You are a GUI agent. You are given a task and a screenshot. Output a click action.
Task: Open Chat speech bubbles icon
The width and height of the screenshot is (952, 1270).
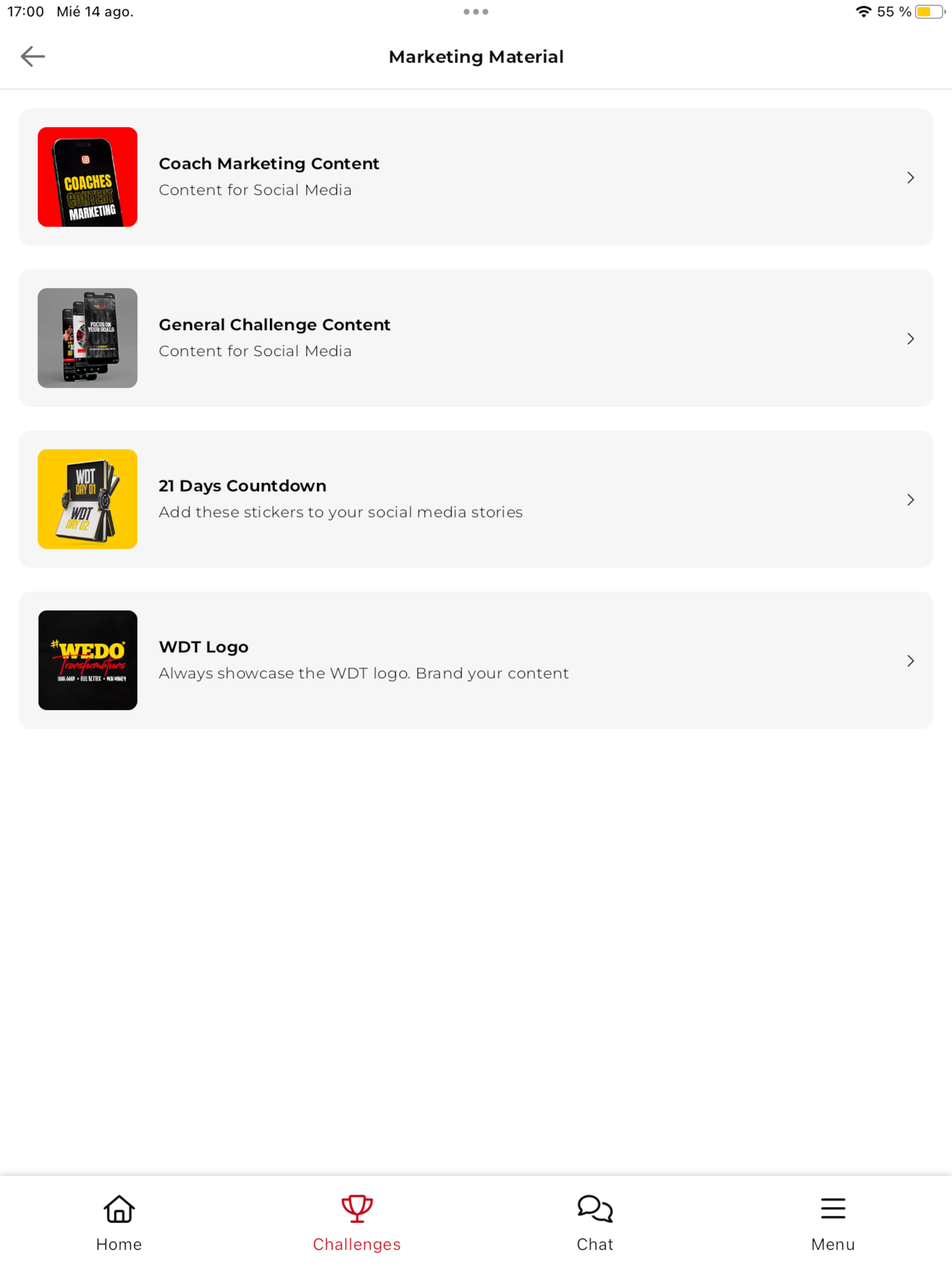tap(595, 1209)
